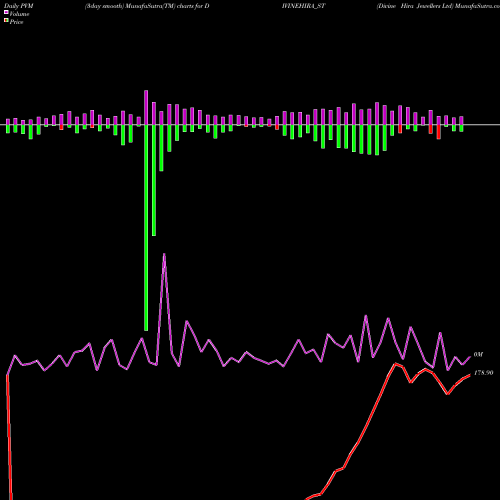Click the IVINEHIRA_ST symbol text
The height and width of the screenshot is (500, 500).
click(303, 6)
